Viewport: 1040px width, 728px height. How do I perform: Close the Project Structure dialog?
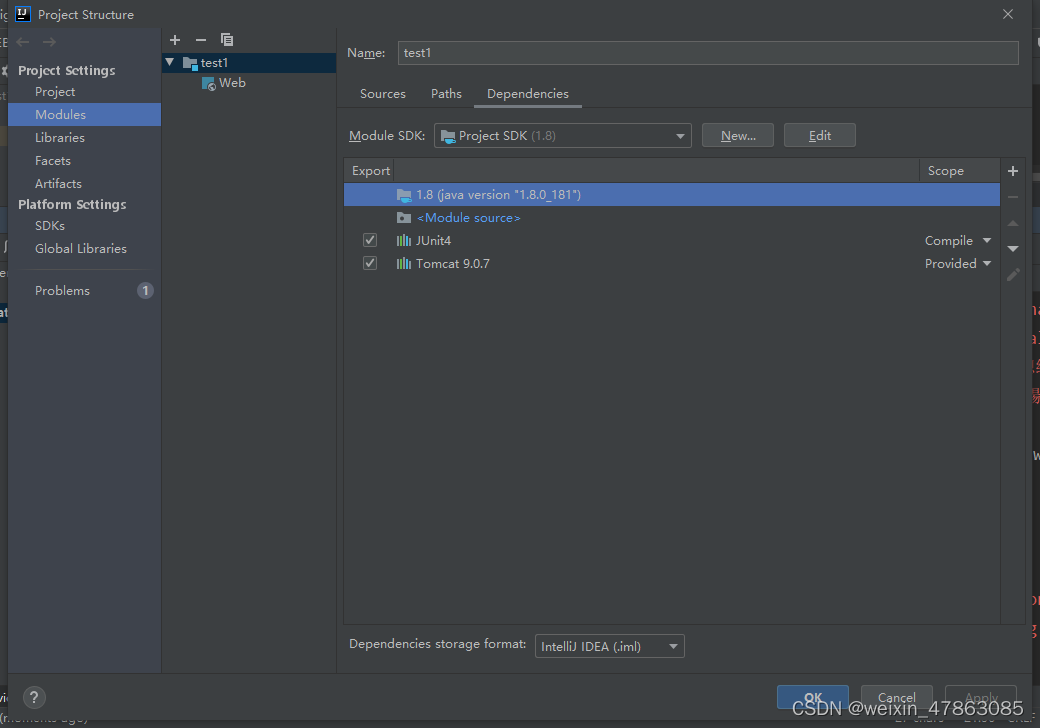[x=1008, y=14]
